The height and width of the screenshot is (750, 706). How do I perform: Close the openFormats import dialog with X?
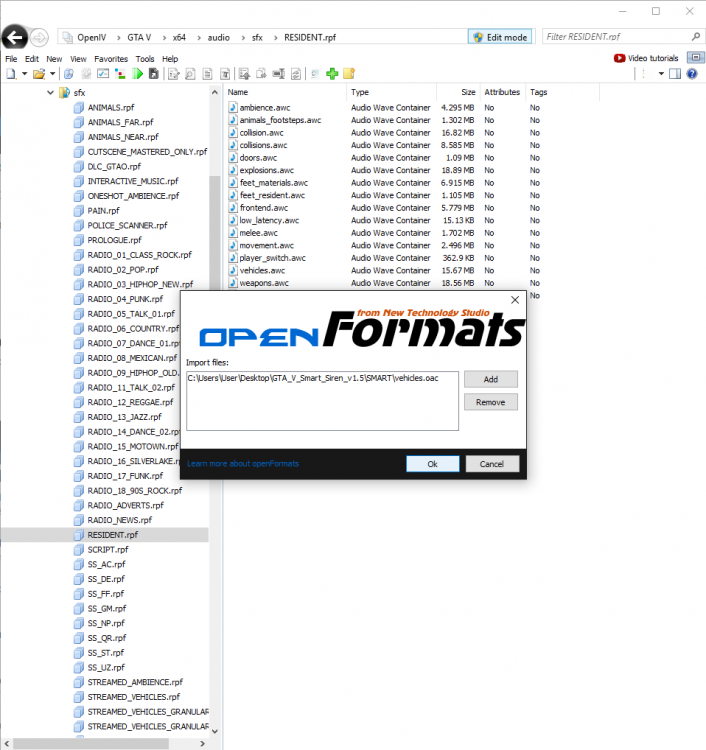click(x=515, y=300)
